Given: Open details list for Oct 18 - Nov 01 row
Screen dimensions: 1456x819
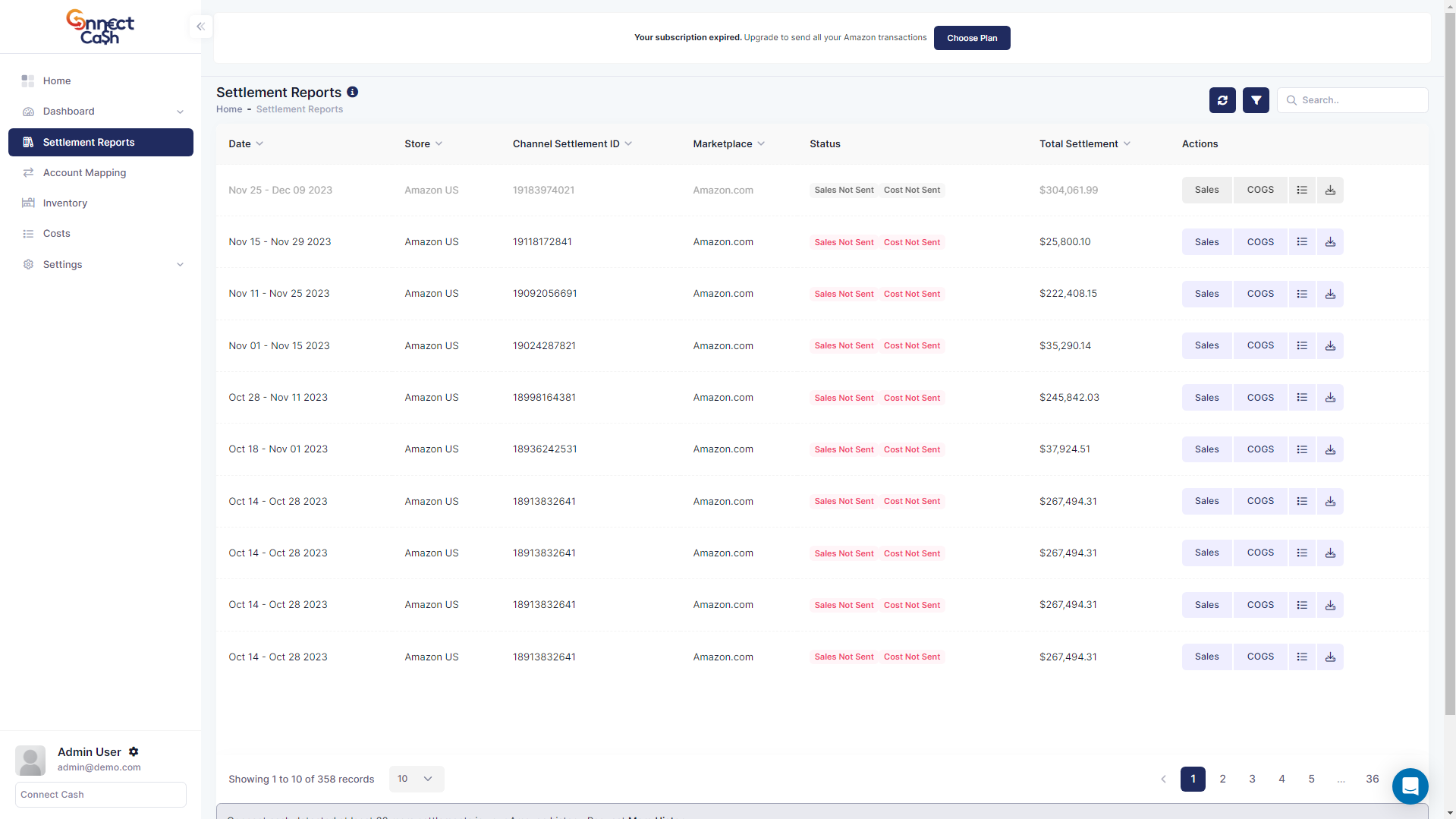Looking at the screenshot, I should coord(1302,449).
